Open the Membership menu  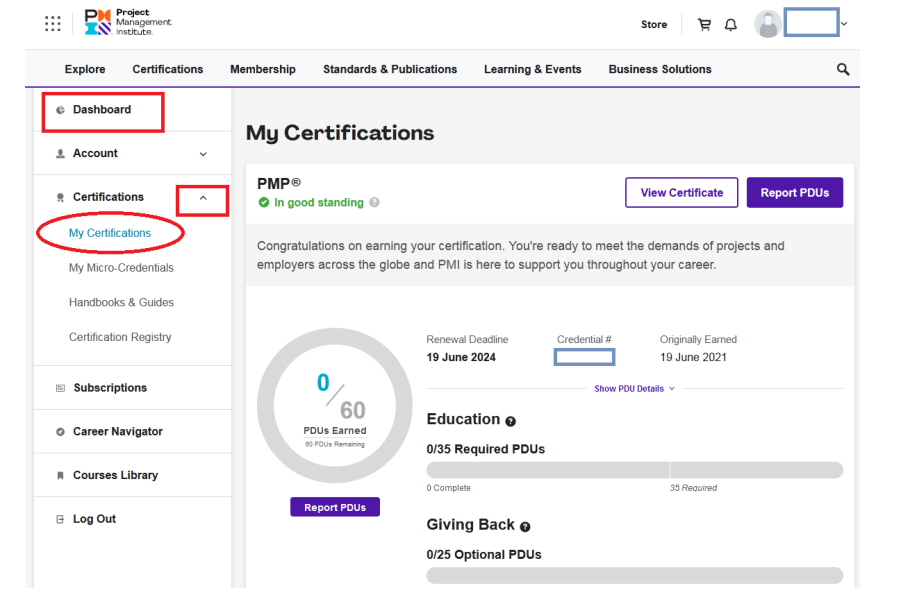tap(263, 69)
